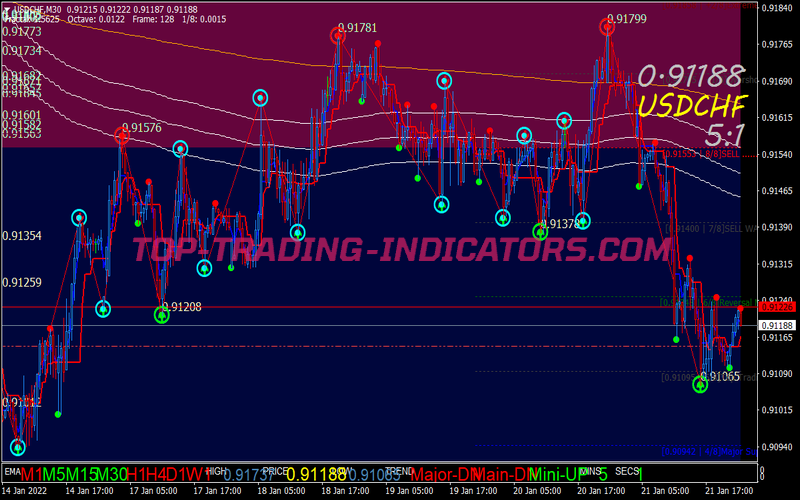
Task: Click the green arrow marker at 0.91208
Action: (x=162, y=315)
